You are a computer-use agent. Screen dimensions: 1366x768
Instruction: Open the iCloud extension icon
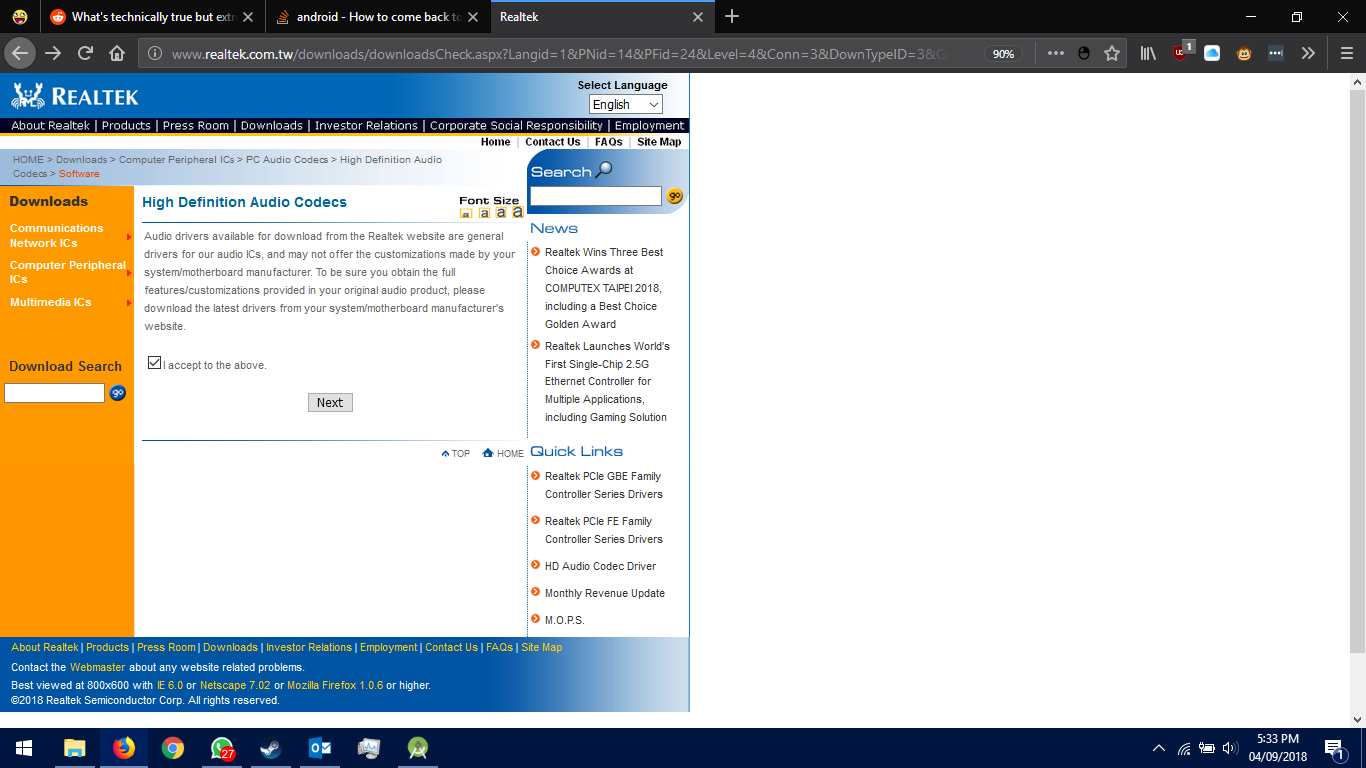pos(1212,54)
